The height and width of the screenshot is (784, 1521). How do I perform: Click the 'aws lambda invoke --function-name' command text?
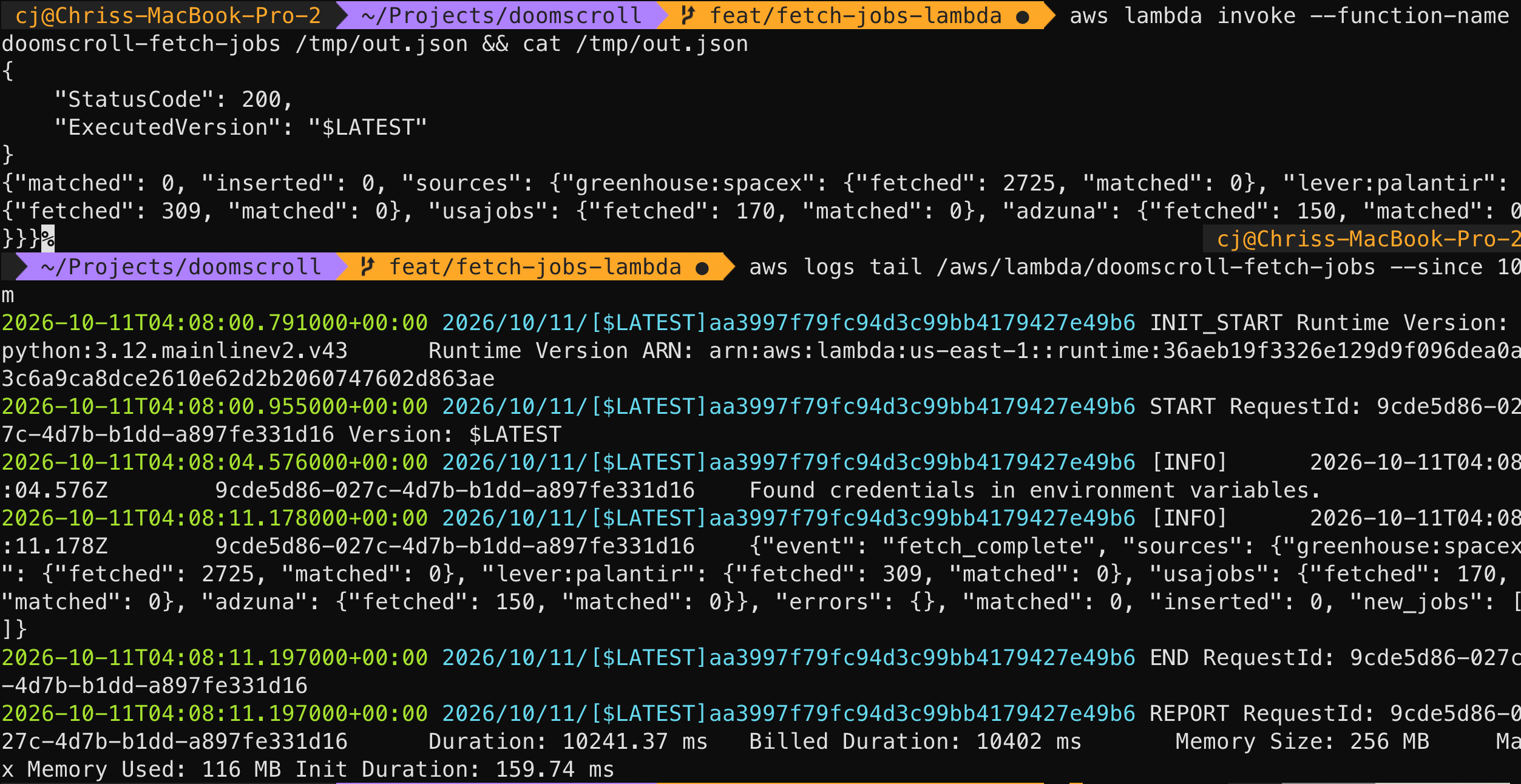pos(1289,15)
